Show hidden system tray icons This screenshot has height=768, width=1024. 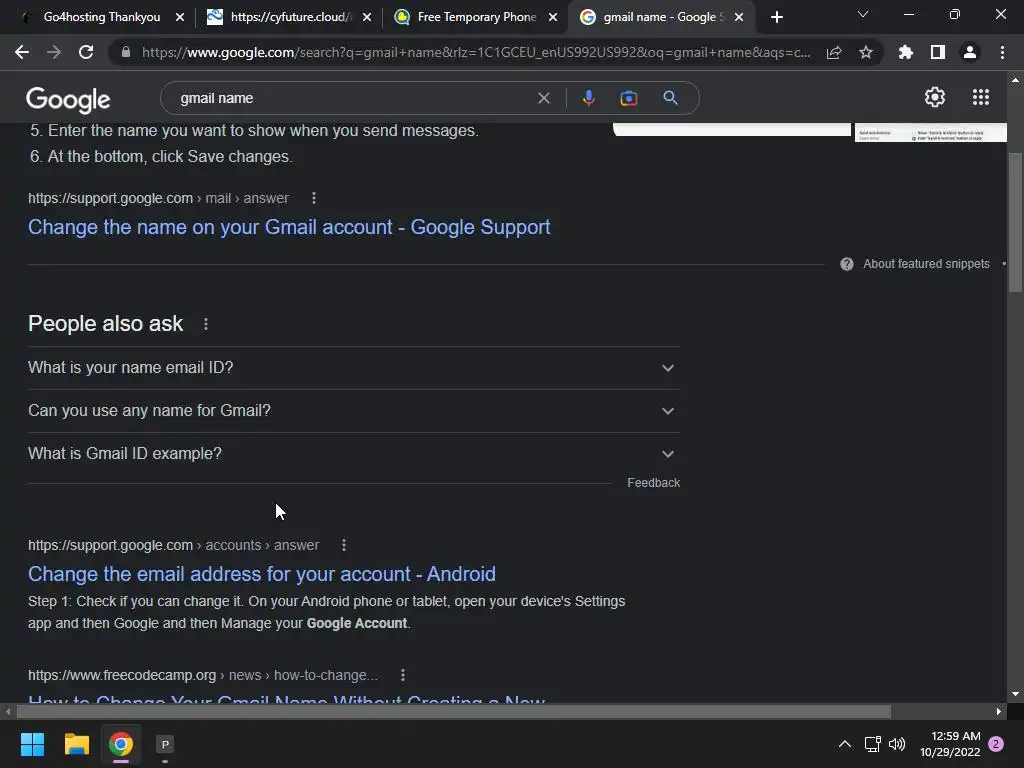844,744
